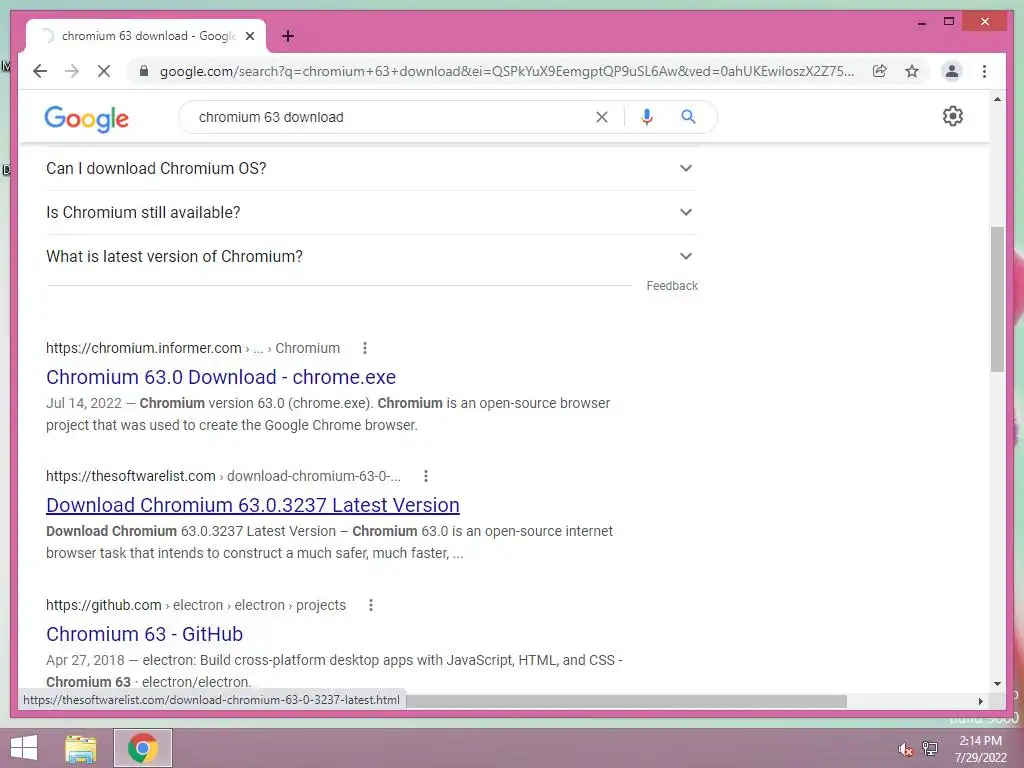Clear the search query text

point(601,117)
